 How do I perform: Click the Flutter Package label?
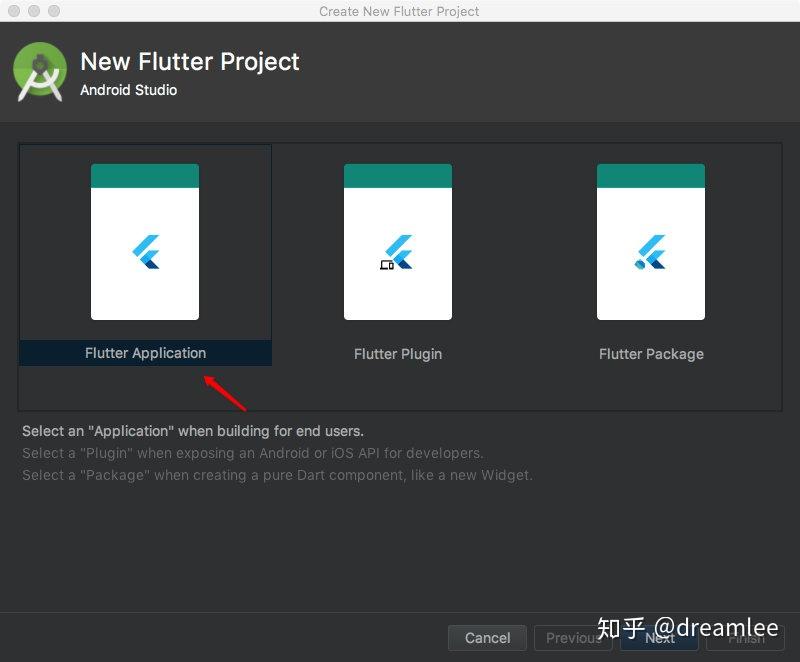coord(652,354)
